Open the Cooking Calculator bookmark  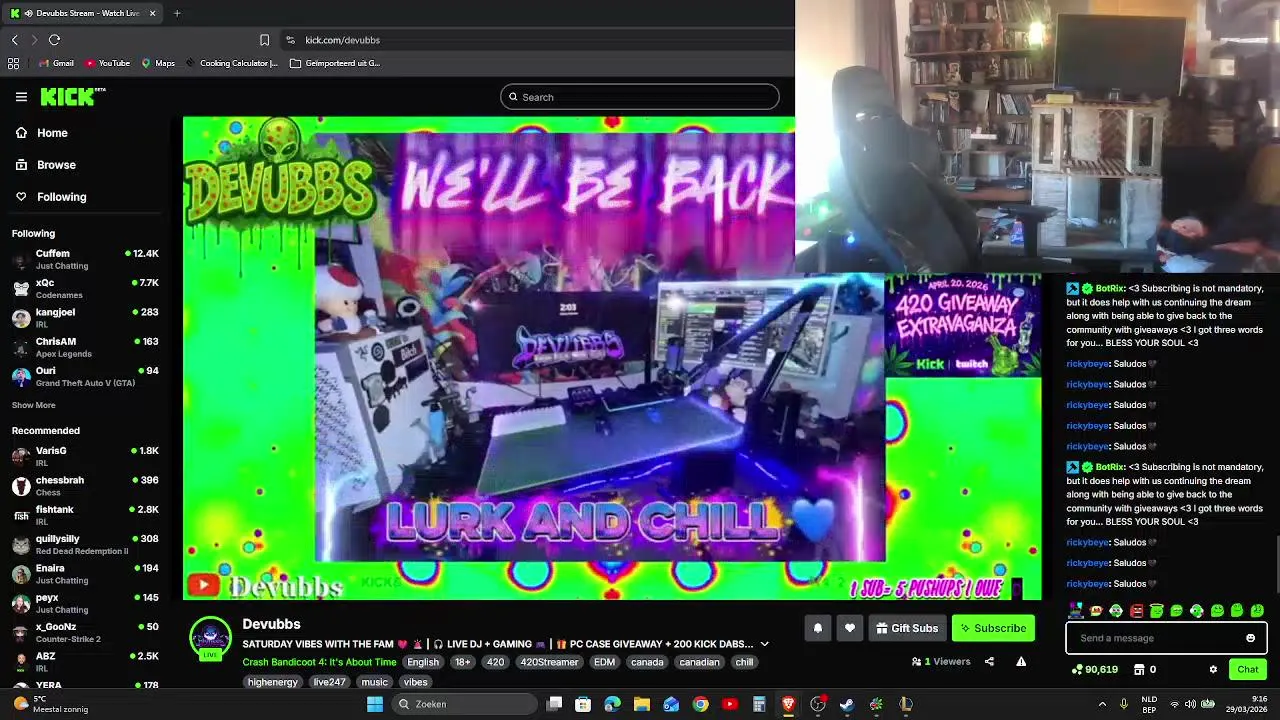(231, 63)
